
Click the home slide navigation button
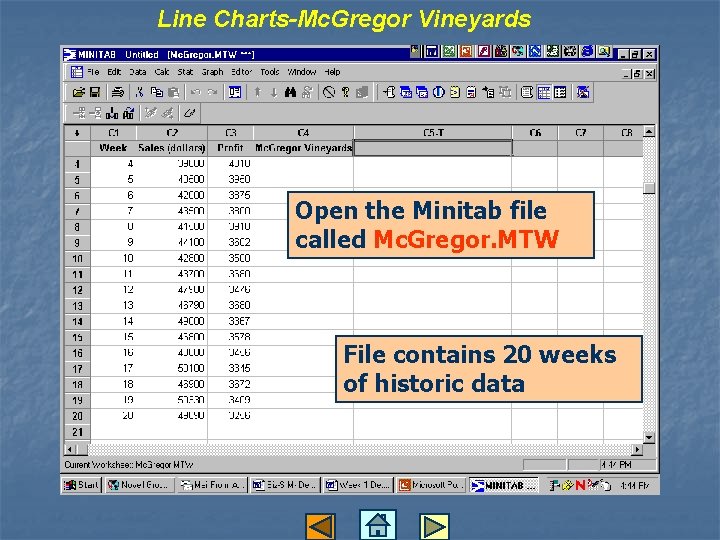pyautogui.click(x=377, y=524)
